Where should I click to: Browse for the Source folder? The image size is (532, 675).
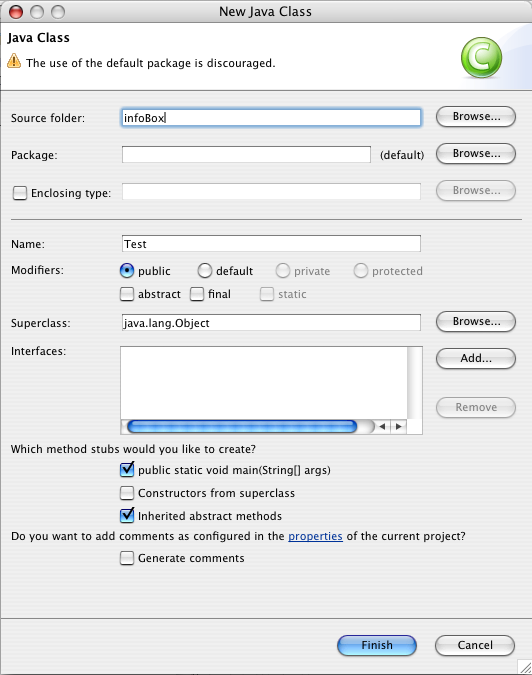click(x=476, y=117)
